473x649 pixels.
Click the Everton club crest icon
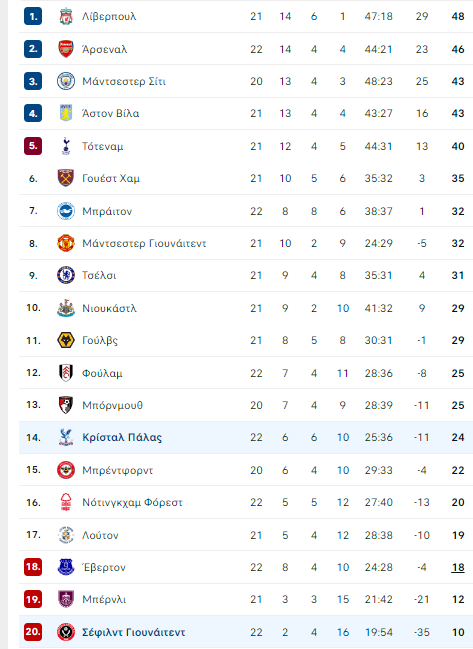pyautogui.click(x=66, y=567)
